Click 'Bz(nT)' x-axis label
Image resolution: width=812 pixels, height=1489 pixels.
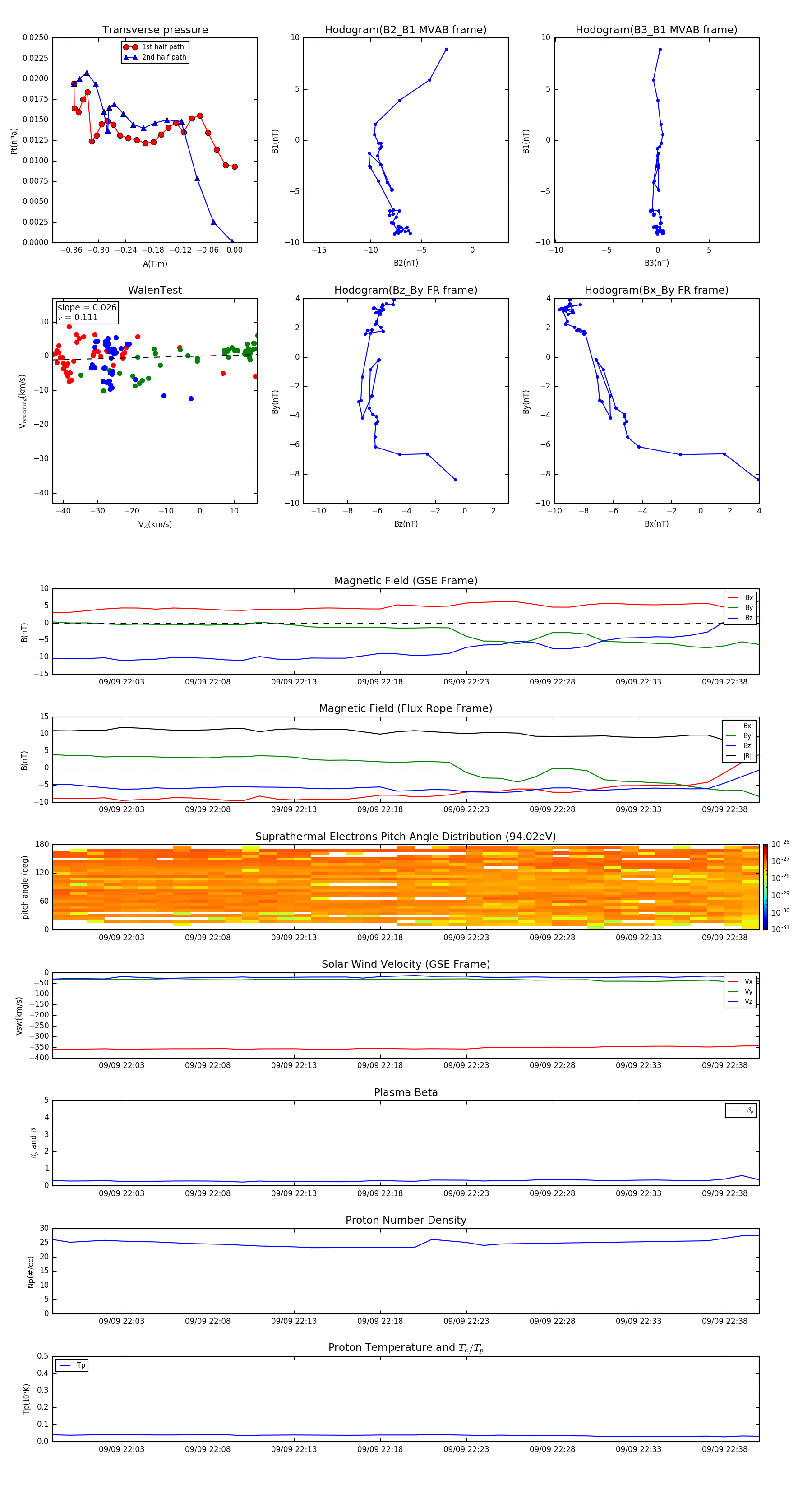(x=406, y=524)
